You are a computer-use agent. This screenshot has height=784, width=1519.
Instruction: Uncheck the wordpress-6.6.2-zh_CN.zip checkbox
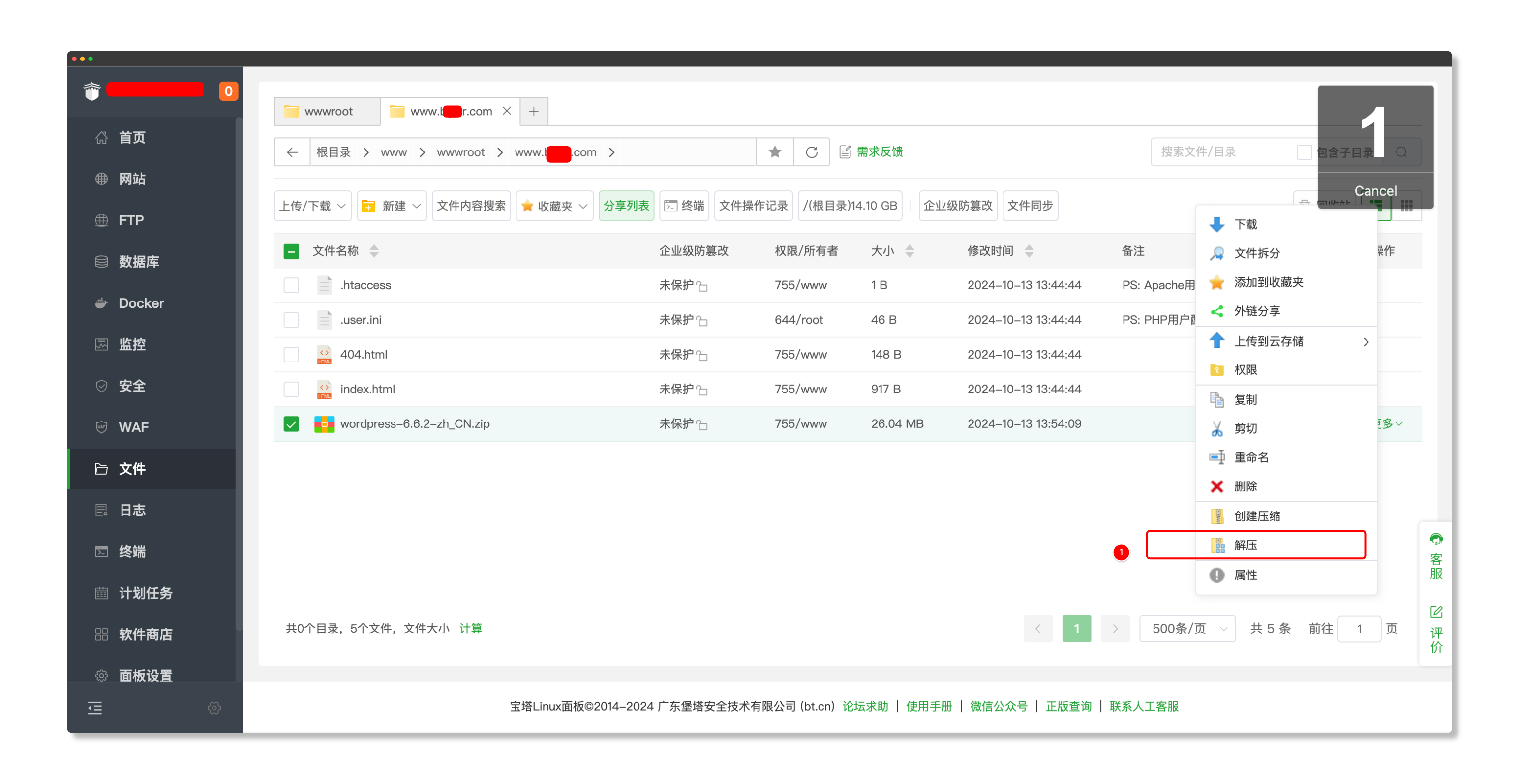tap(291, 424)
